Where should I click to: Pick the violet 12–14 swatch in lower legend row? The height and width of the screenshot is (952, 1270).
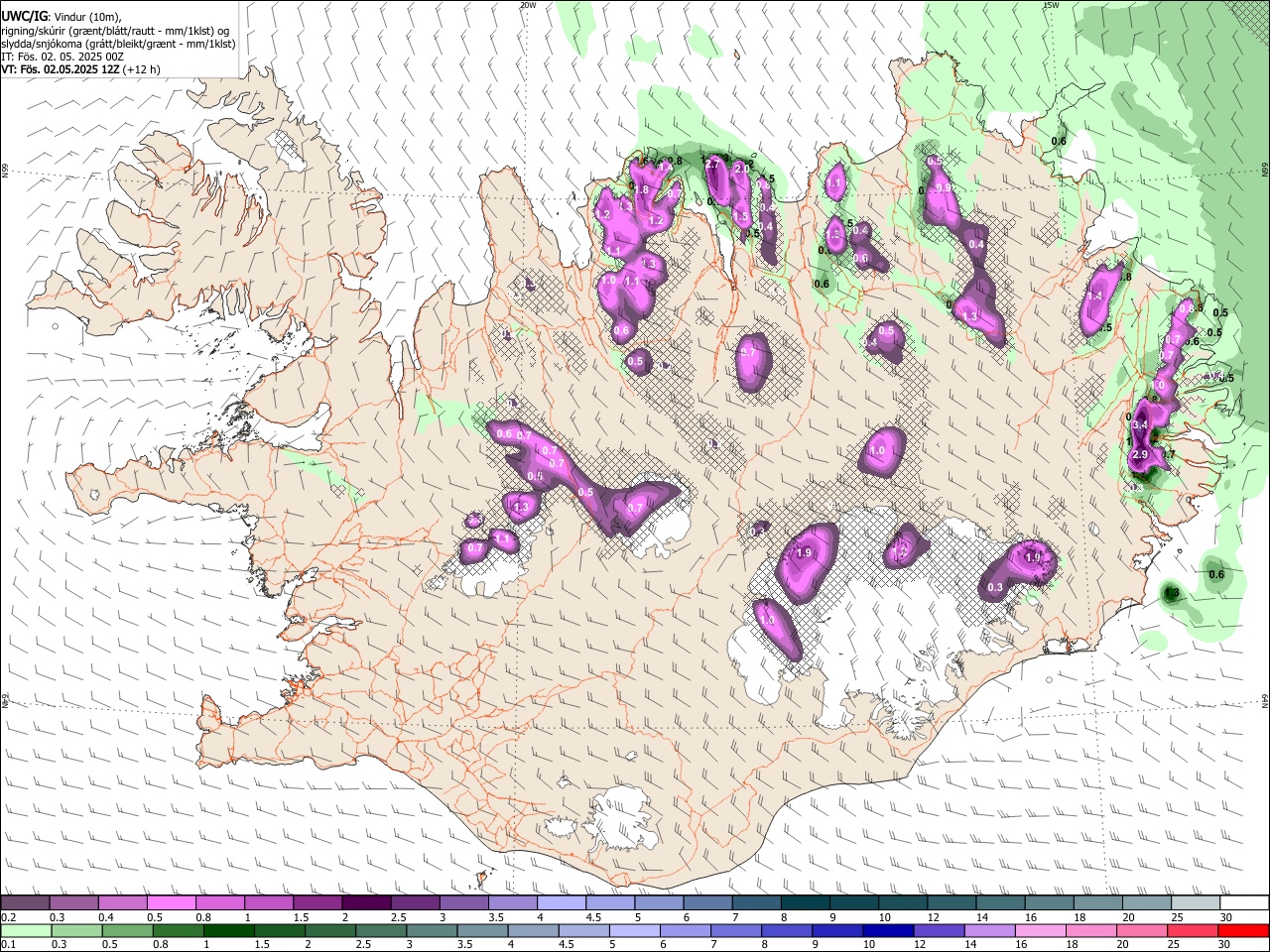tap(939, 930)
